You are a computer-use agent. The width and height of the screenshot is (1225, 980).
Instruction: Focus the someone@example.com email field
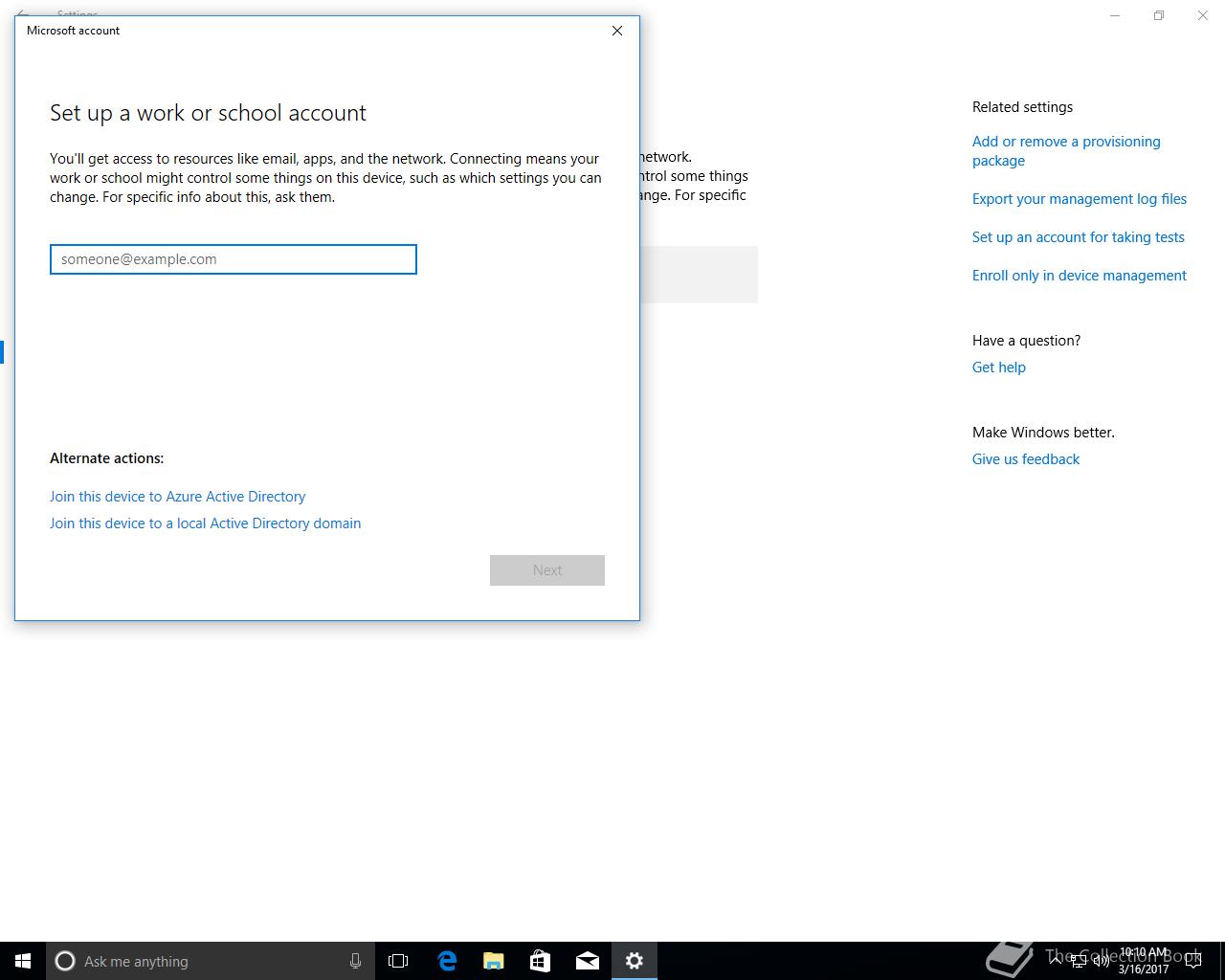tap(234, 259)
